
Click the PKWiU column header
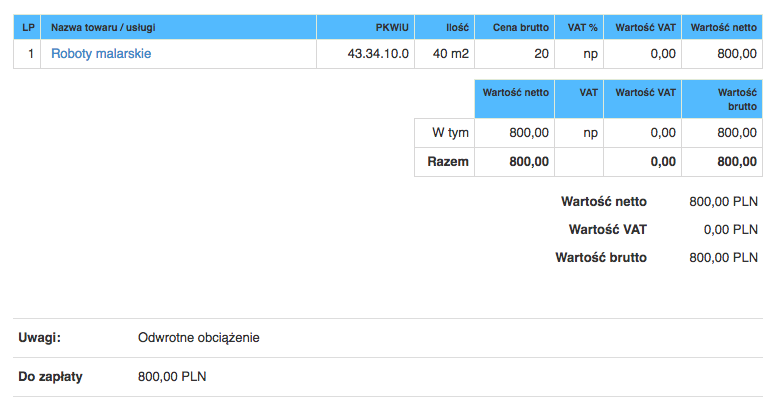(x=366, y=27)
